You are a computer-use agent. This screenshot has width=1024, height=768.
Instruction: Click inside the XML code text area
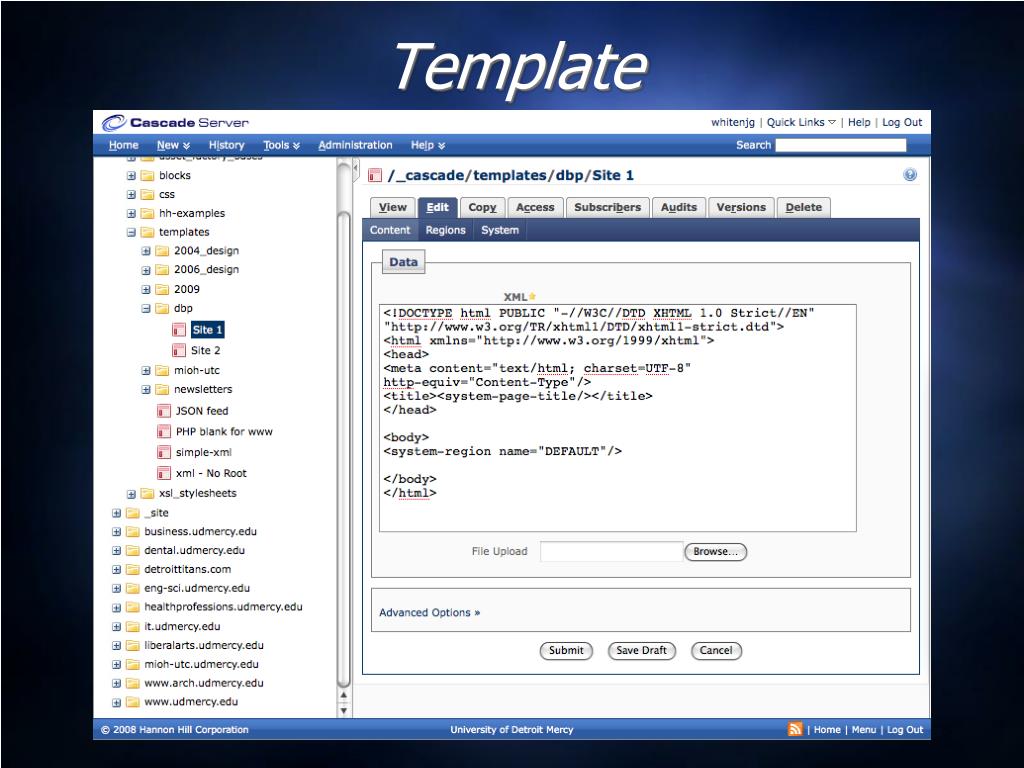click(617, 418)
